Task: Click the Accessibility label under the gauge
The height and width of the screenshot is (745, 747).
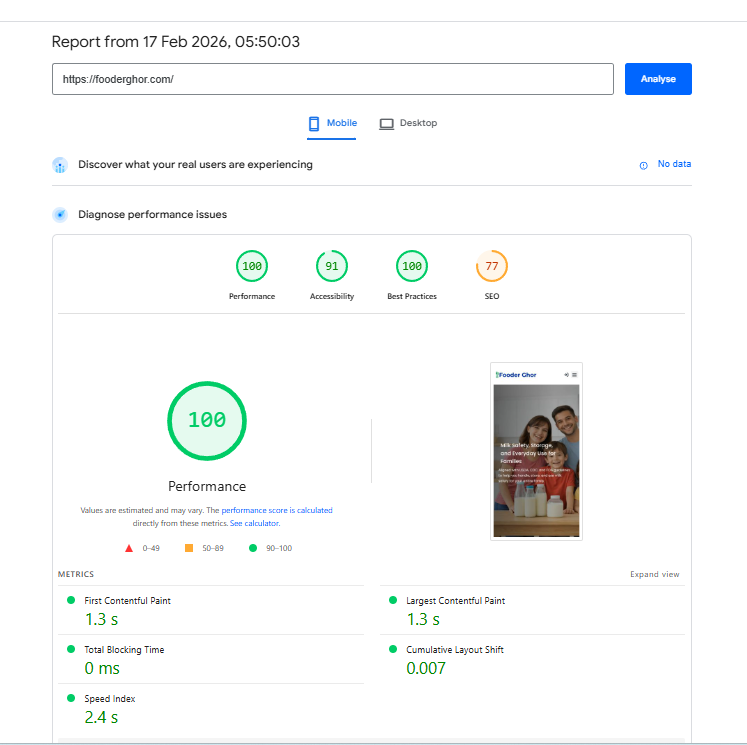Action: click(x=332, y=296)
